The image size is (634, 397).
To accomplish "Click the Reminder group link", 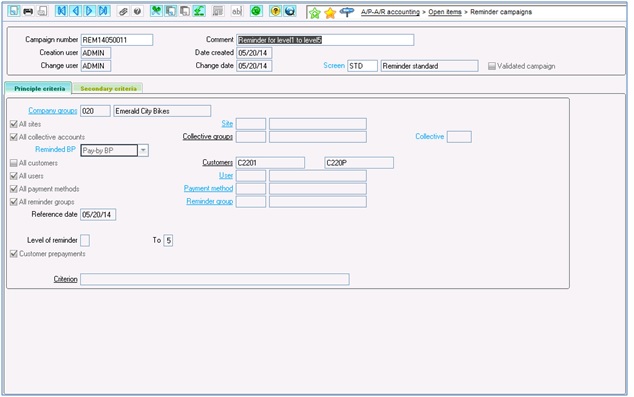I will [209, 201].
